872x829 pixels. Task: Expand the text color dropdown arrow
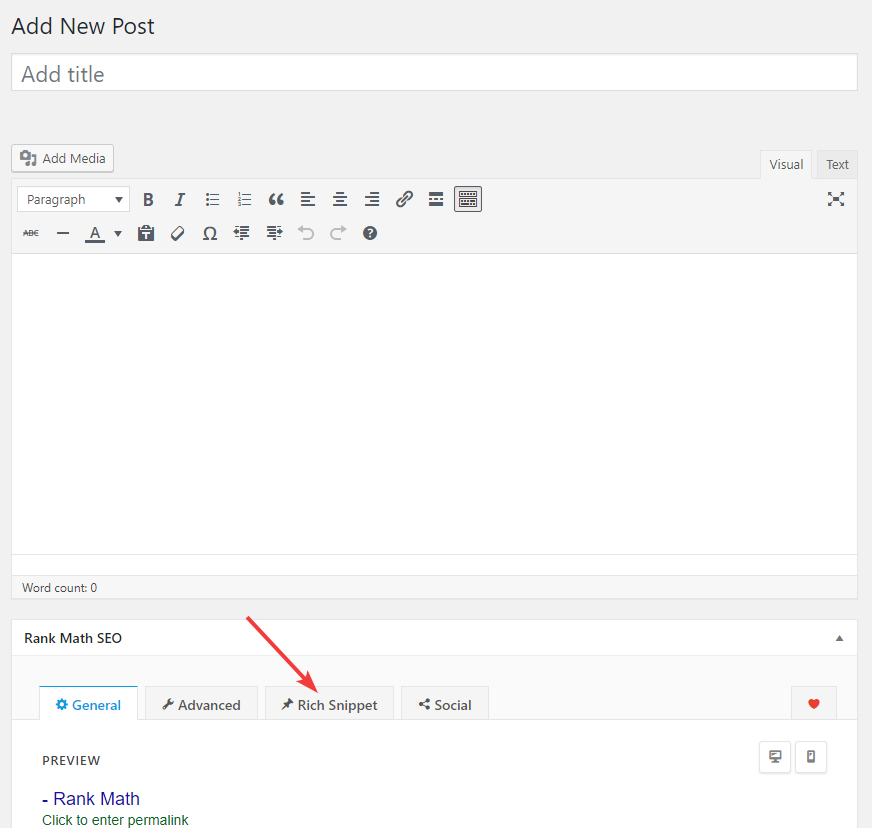click(x=118, y=234)
